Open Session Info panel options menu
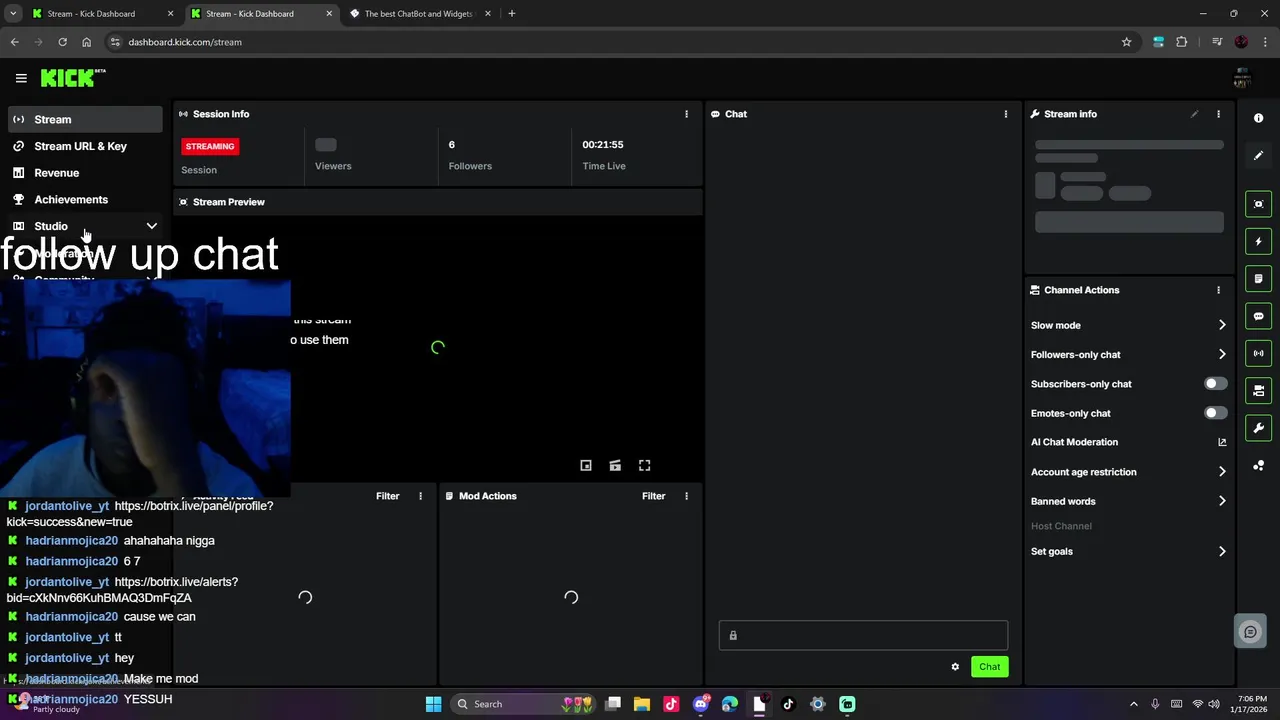This screenshot has height=720, width=1280. point(686,114)
